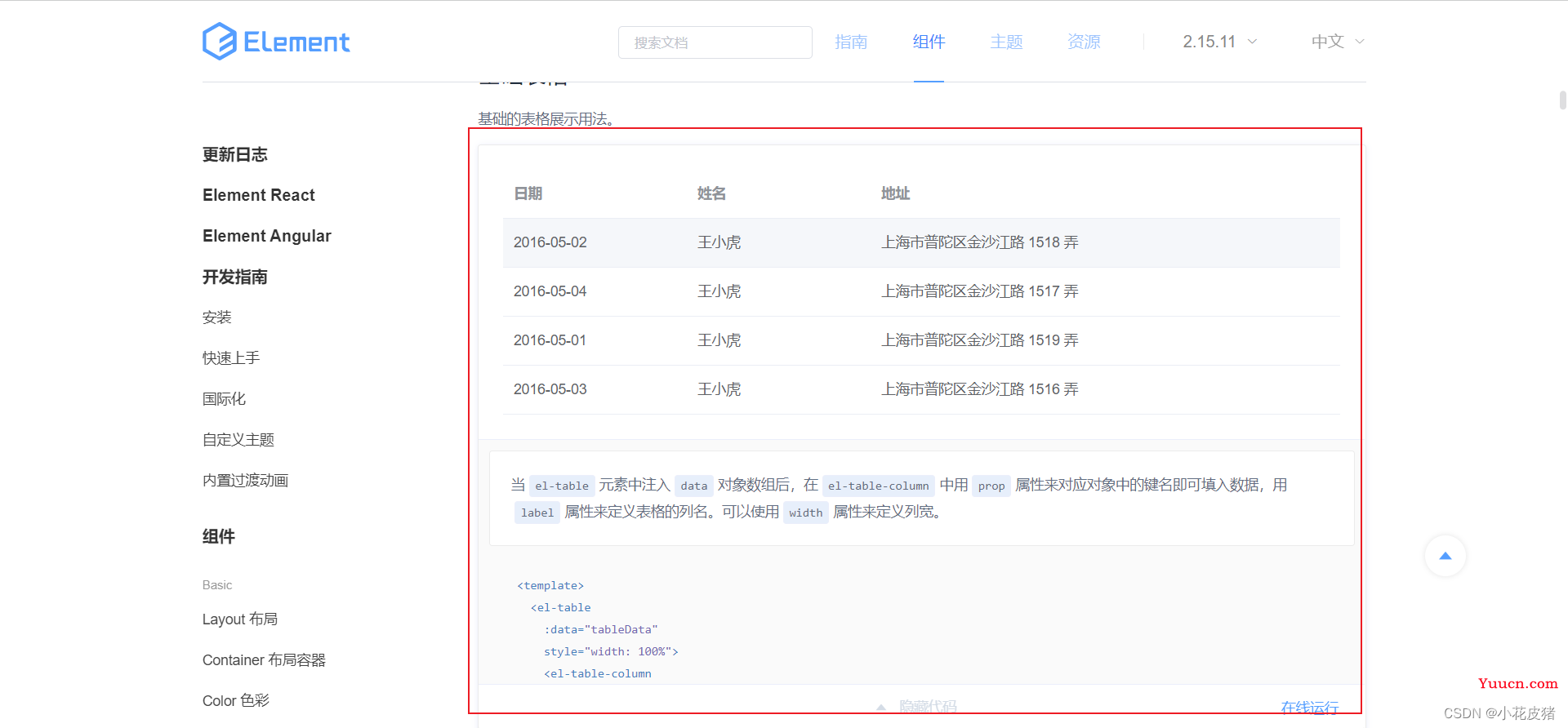Select 内置过渡动画 in the sidebar

[x=246, y=481]
